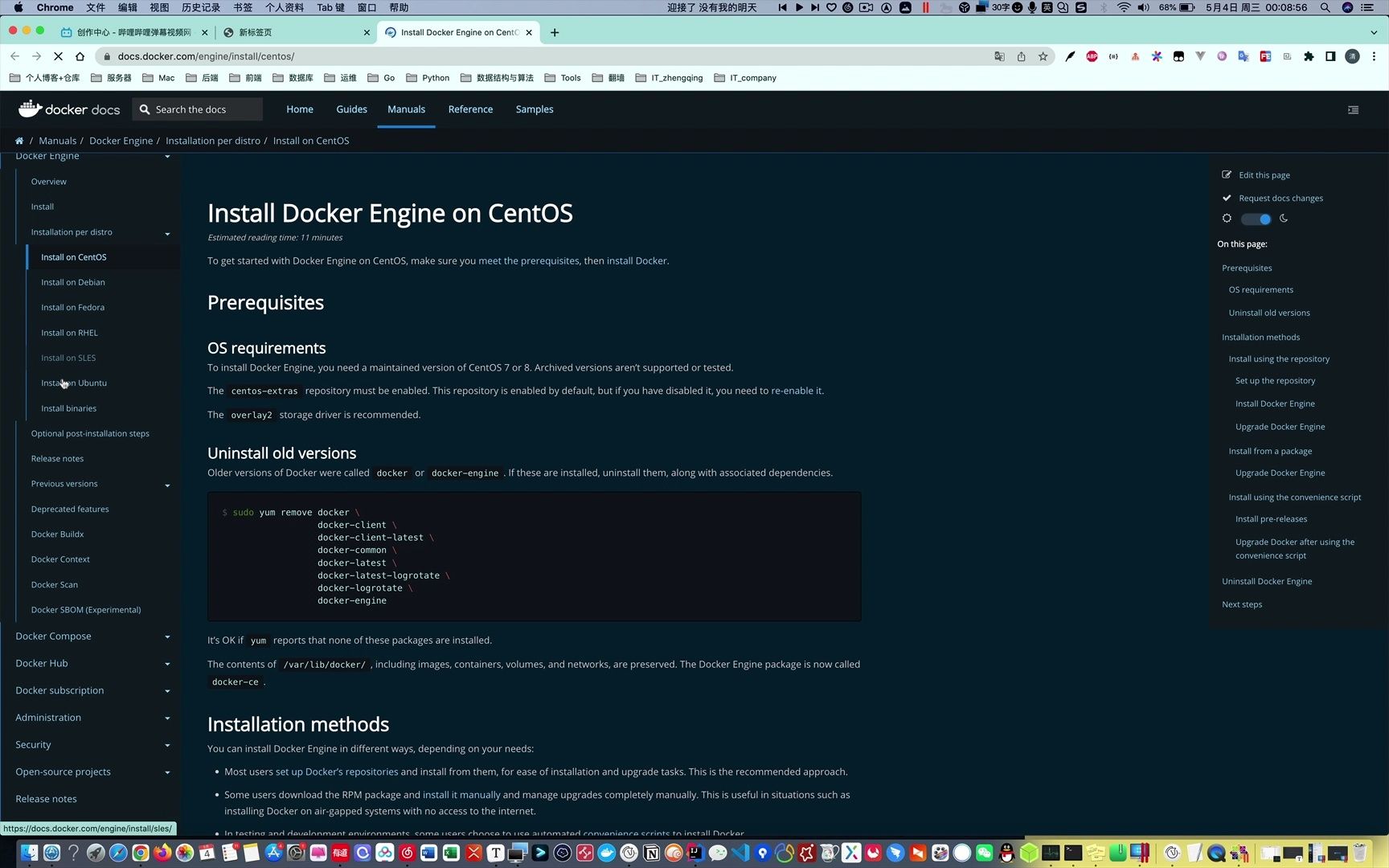The height and width of the screenshot is (868, 1389).
Task: Open Install binaries page
Action: click(x=68, y=408)
